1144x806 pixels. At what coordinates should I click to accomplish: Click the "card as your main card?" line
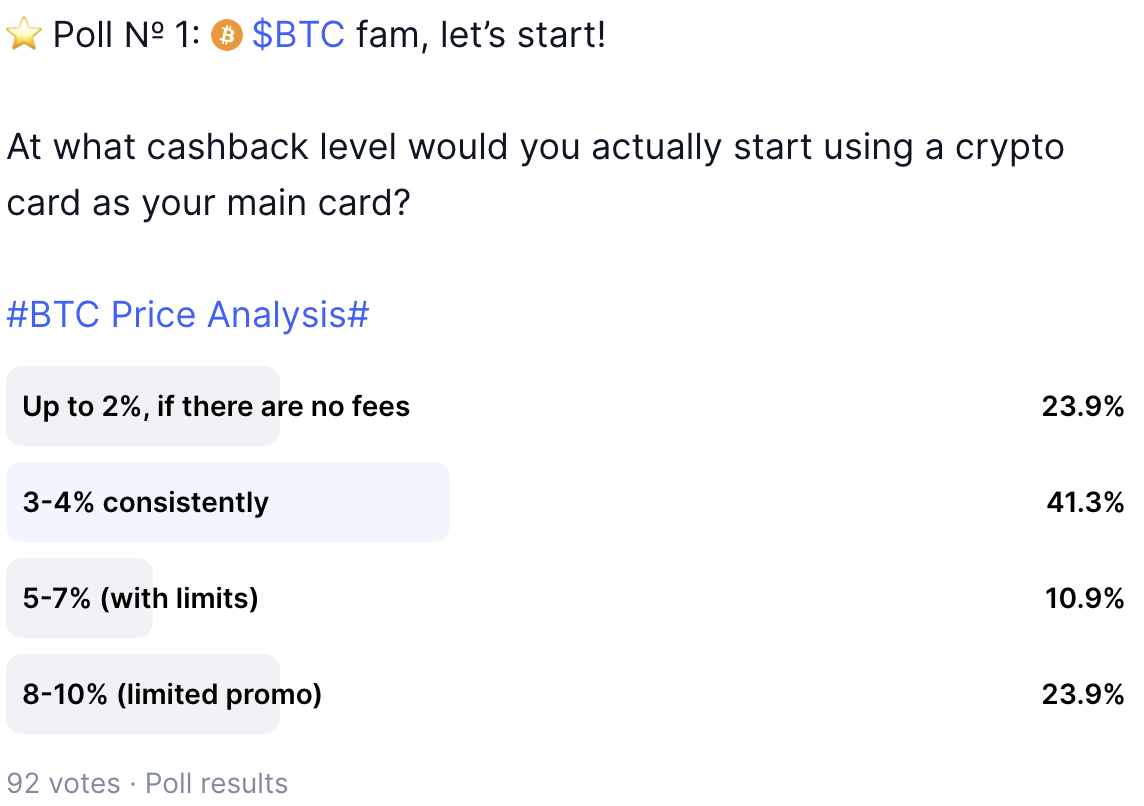click(x=209, y=204)
